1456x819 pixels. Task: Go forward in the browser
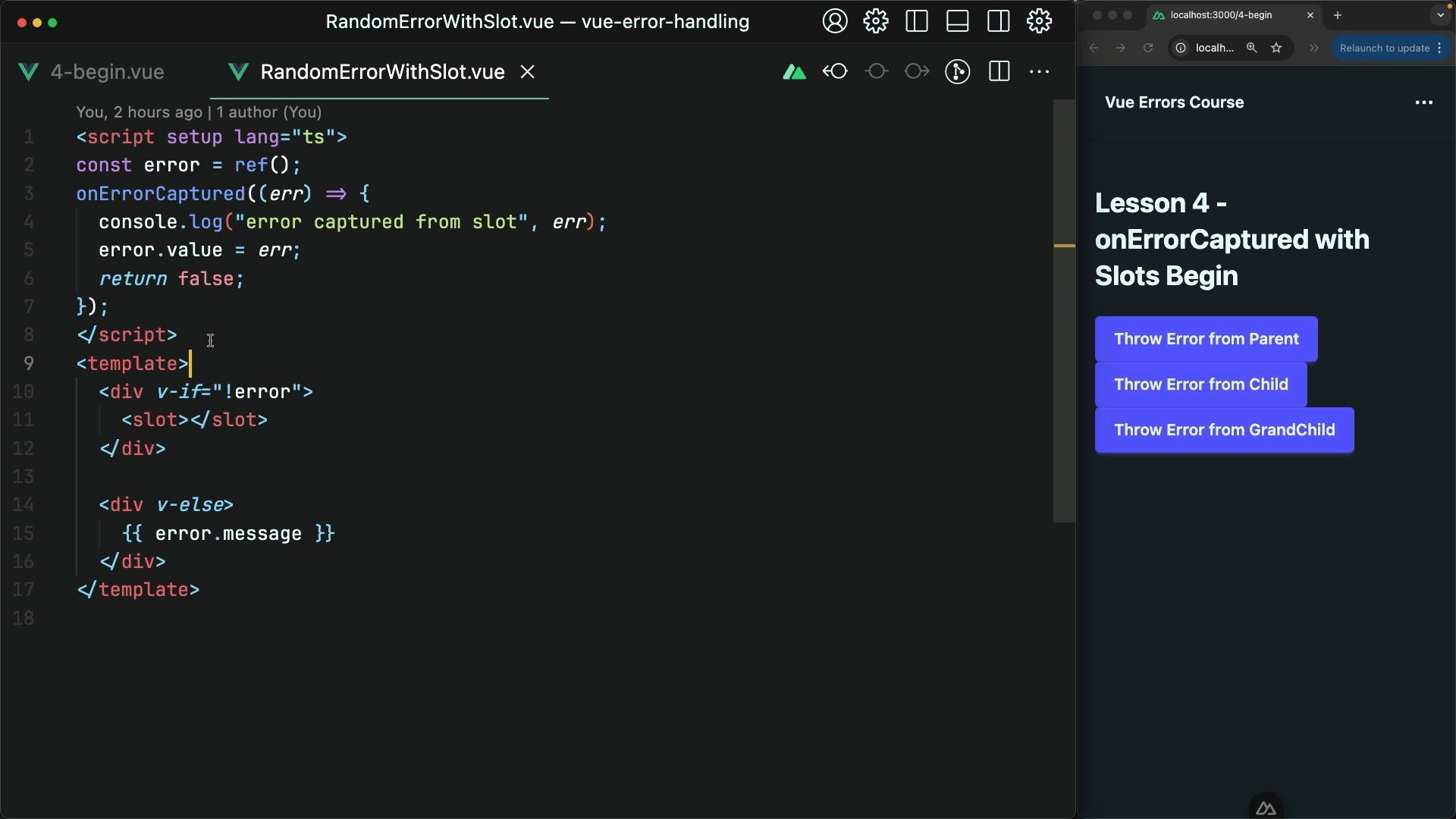point(1121,48)
